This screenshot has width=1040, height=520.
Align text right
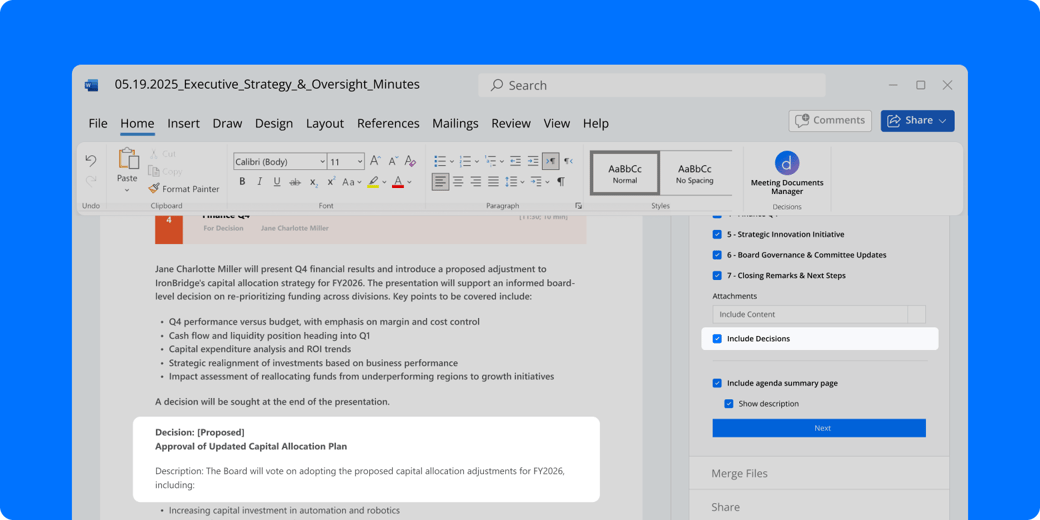pos(476,181)
